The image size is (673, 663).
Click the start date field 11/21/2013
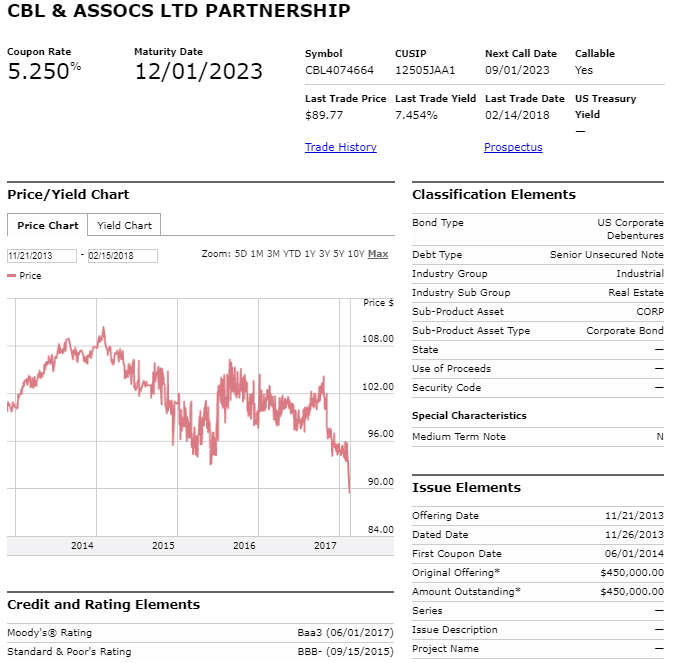[42, 256]
